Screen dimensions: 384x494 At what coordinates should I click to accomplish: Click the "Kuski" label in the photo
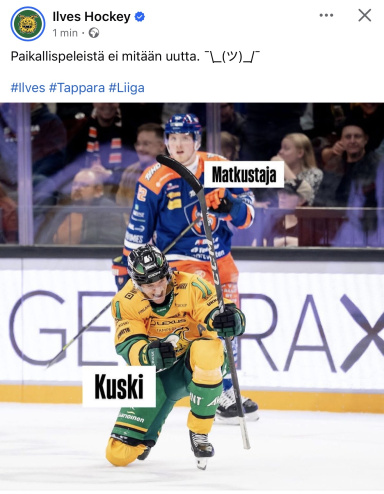(x=119, y=387)
